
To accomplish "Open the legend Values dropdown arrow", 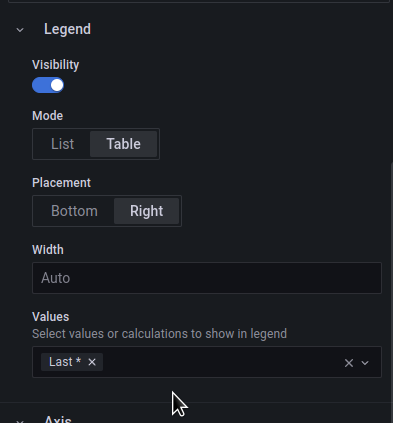I will click(365, 363).
